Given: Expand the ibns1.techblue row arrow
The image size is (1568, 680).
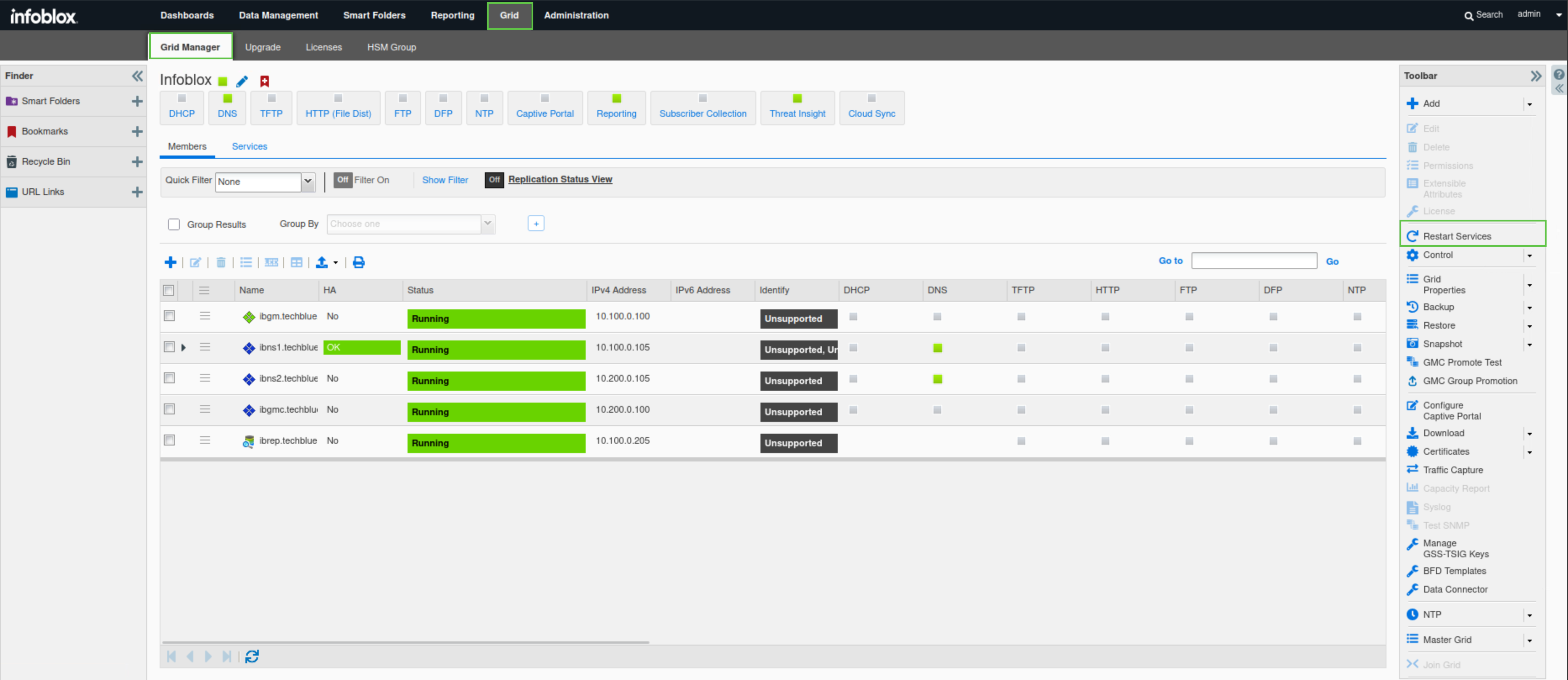Looking at the screenshot, I should [183, 348].
